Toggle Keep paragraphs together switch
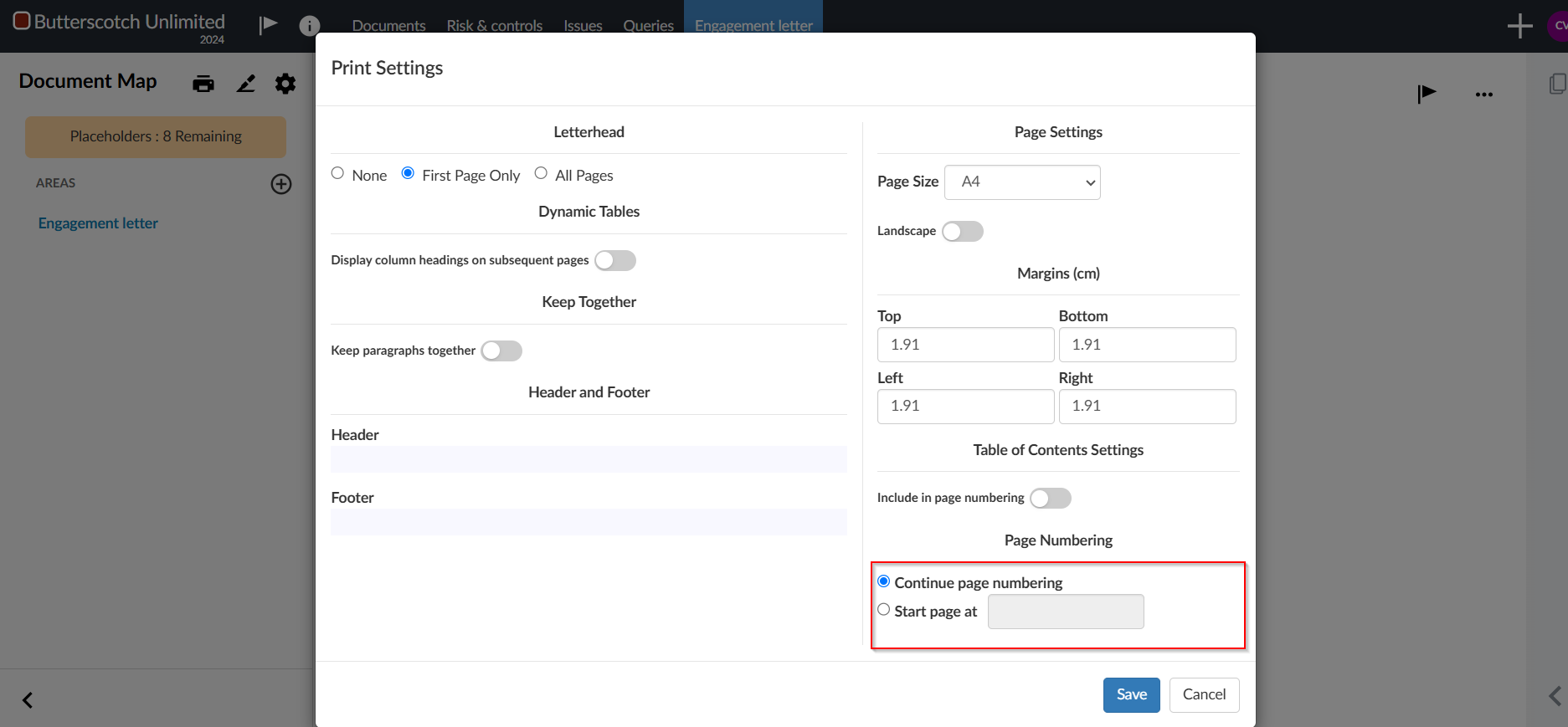 click(x=501, y=351)
